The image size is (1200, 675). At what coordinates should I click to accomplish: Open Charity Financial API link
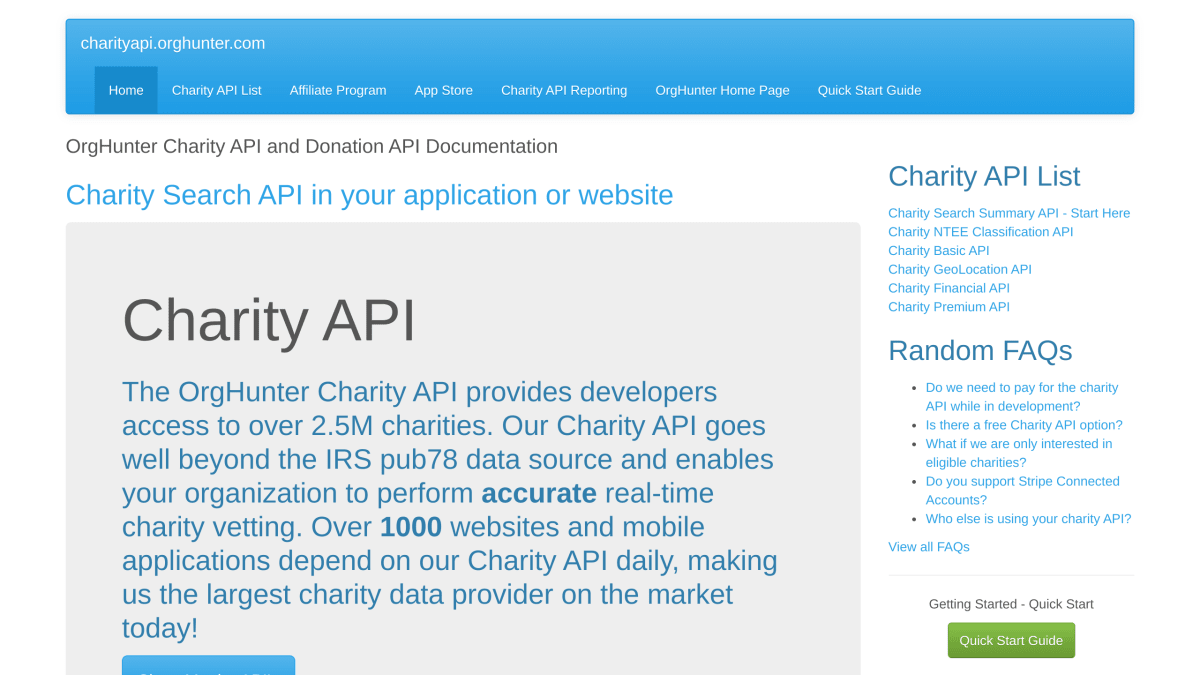[949, 288]
